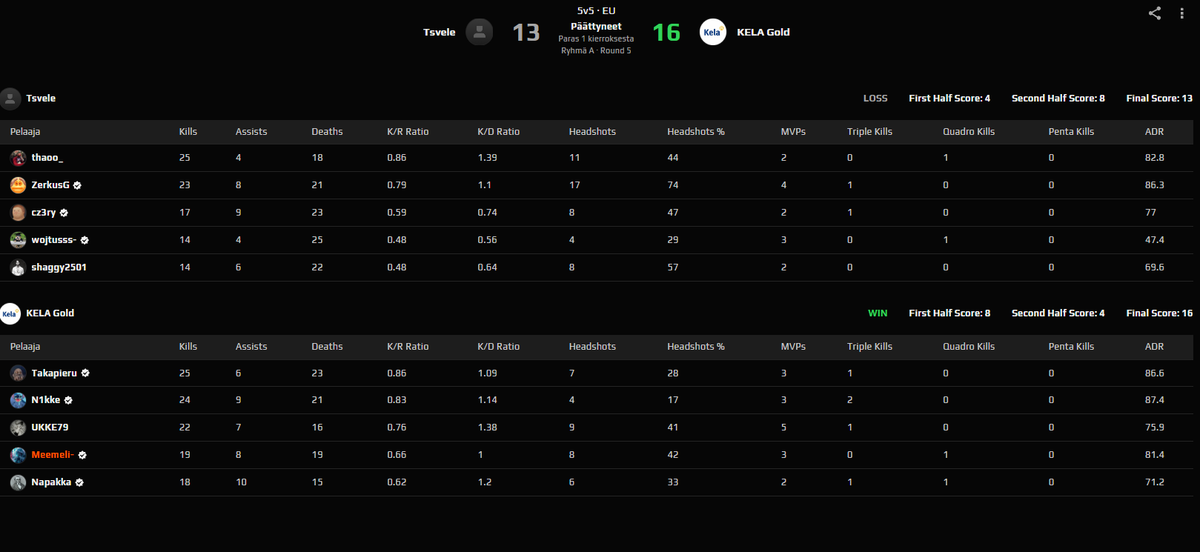Screen dimensions: 1200x552
Task: Open Napakka player avatar
Action: tap(18, 482)
